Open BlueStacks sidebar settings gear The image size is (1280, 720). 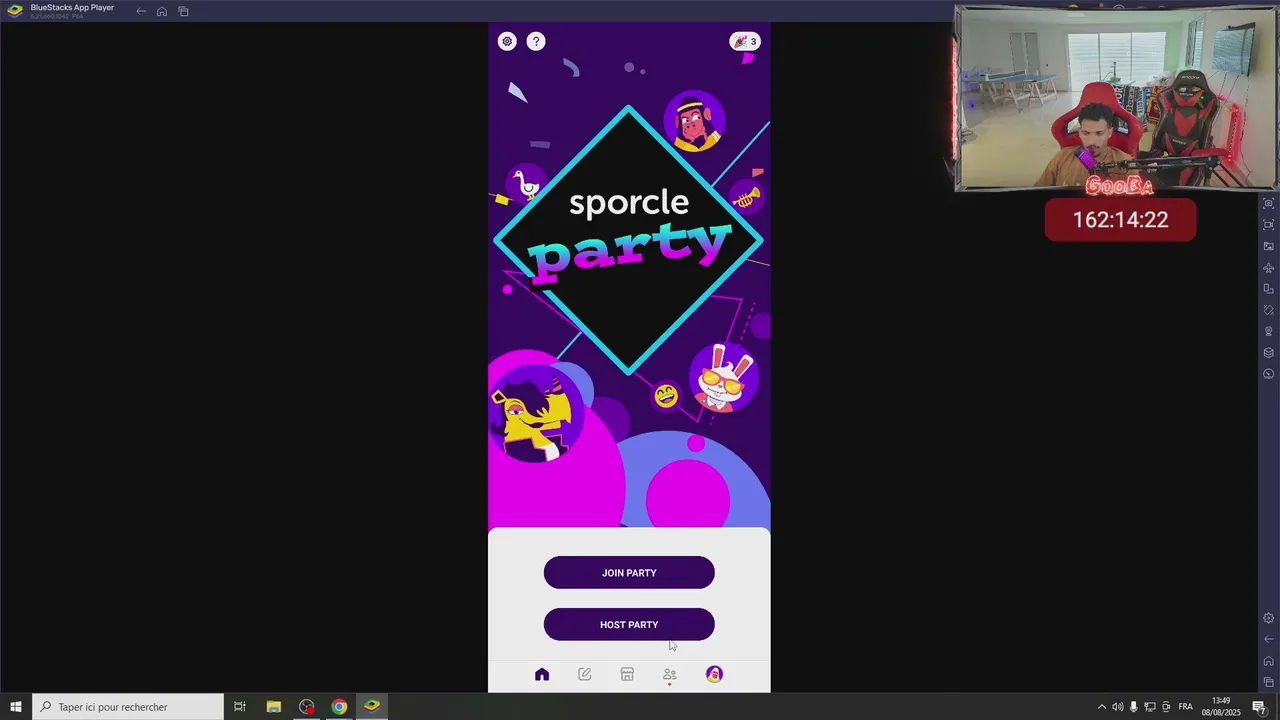click(1269, 618)
